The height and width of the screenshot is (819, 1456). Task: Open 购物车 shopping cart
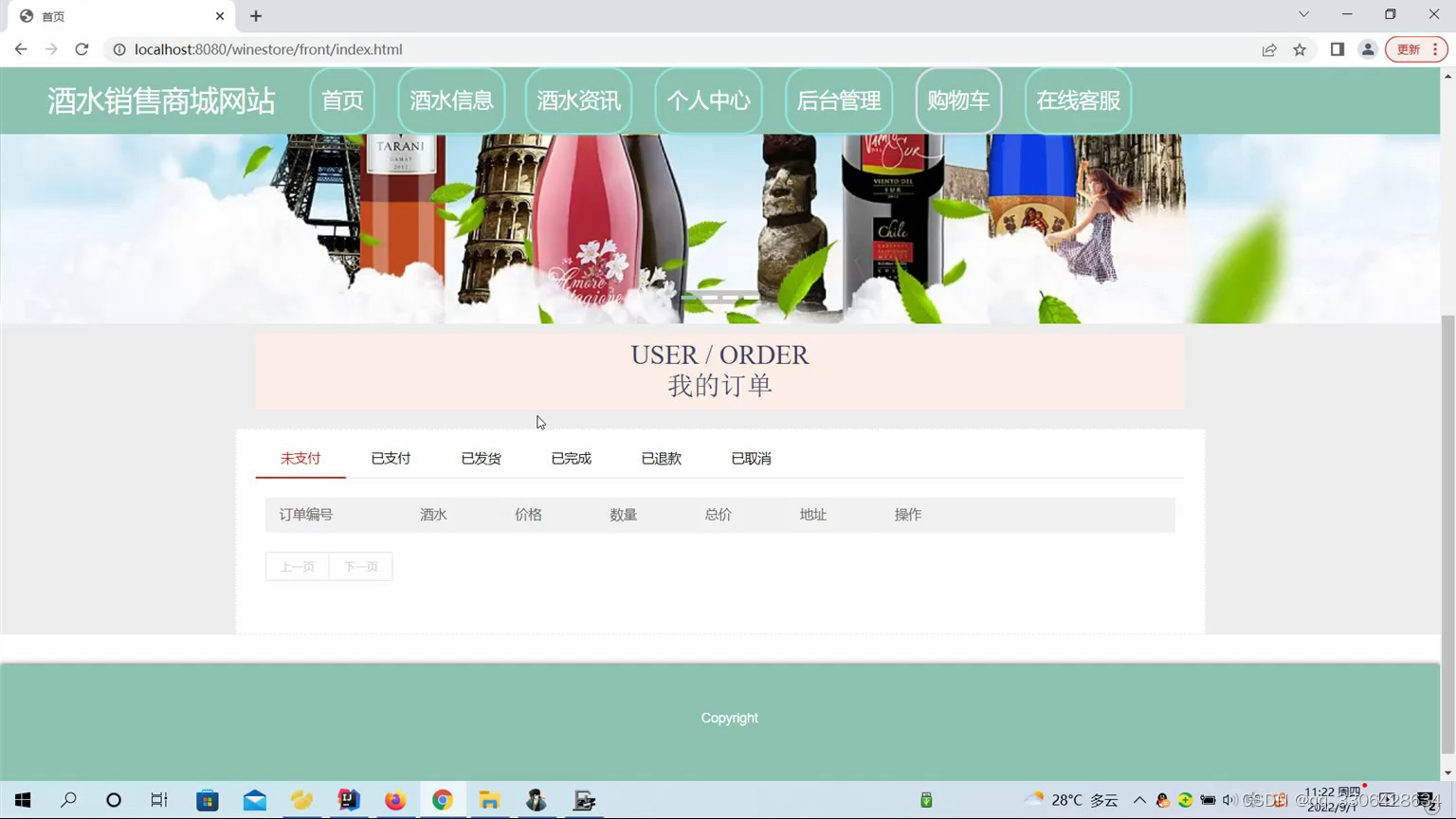(x=958, y=100)
